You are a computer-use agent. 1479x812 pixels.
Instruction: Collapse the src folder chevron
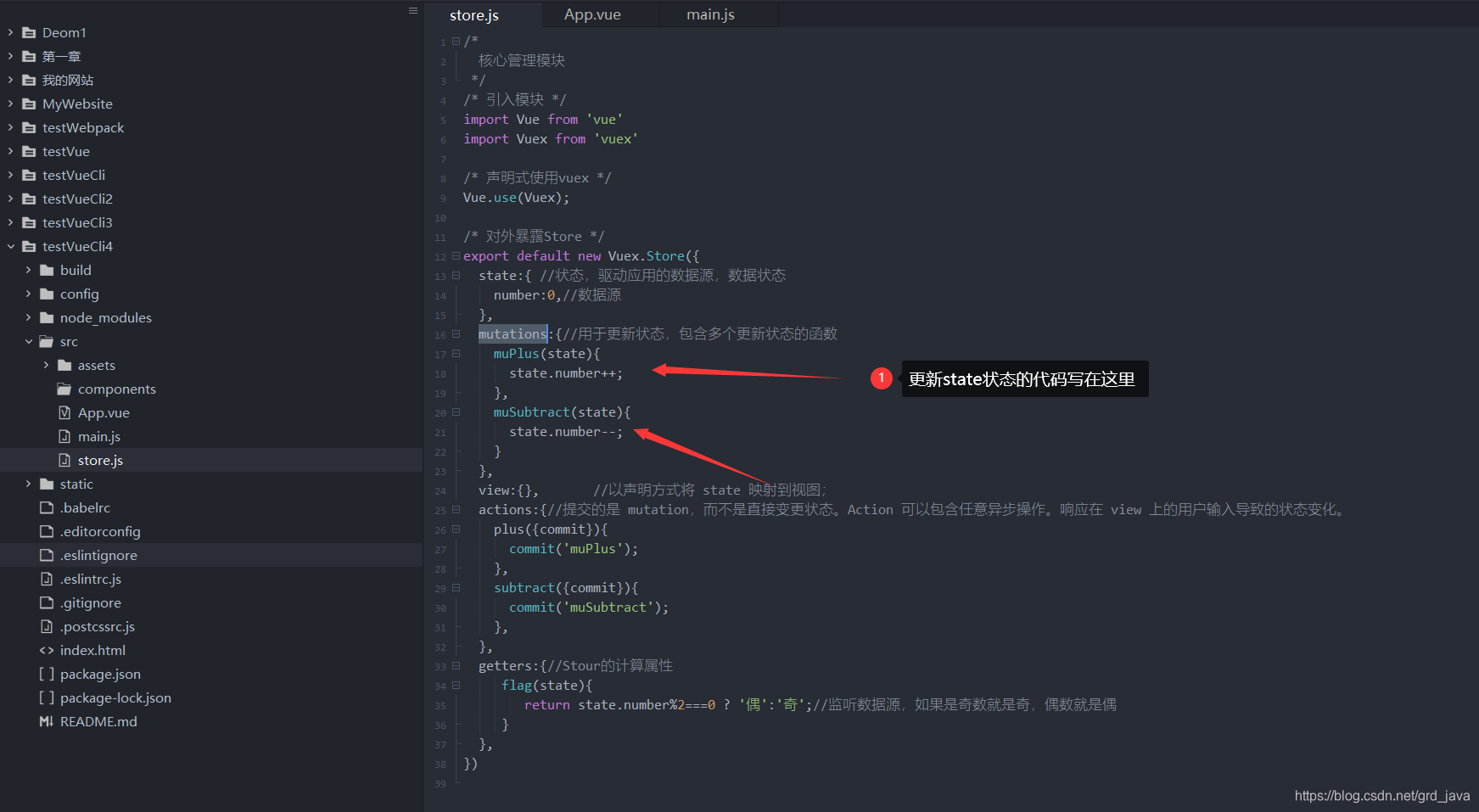pyautogui.click(x=29, y=341)
